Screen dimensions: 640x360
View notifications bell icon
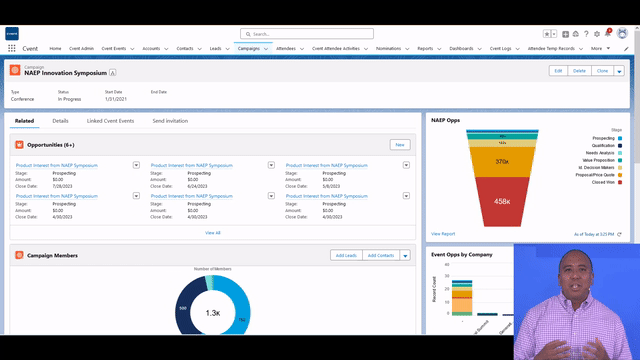pos(607,33)
